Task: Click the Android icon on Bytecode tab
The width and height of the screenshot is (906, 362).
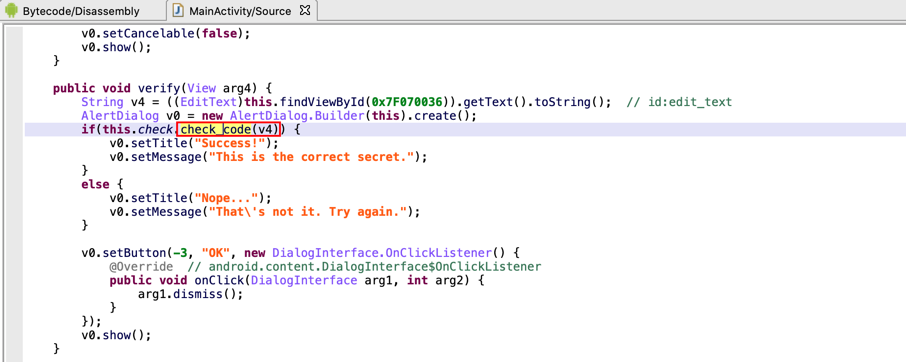Action: click(x=12, y=11)
